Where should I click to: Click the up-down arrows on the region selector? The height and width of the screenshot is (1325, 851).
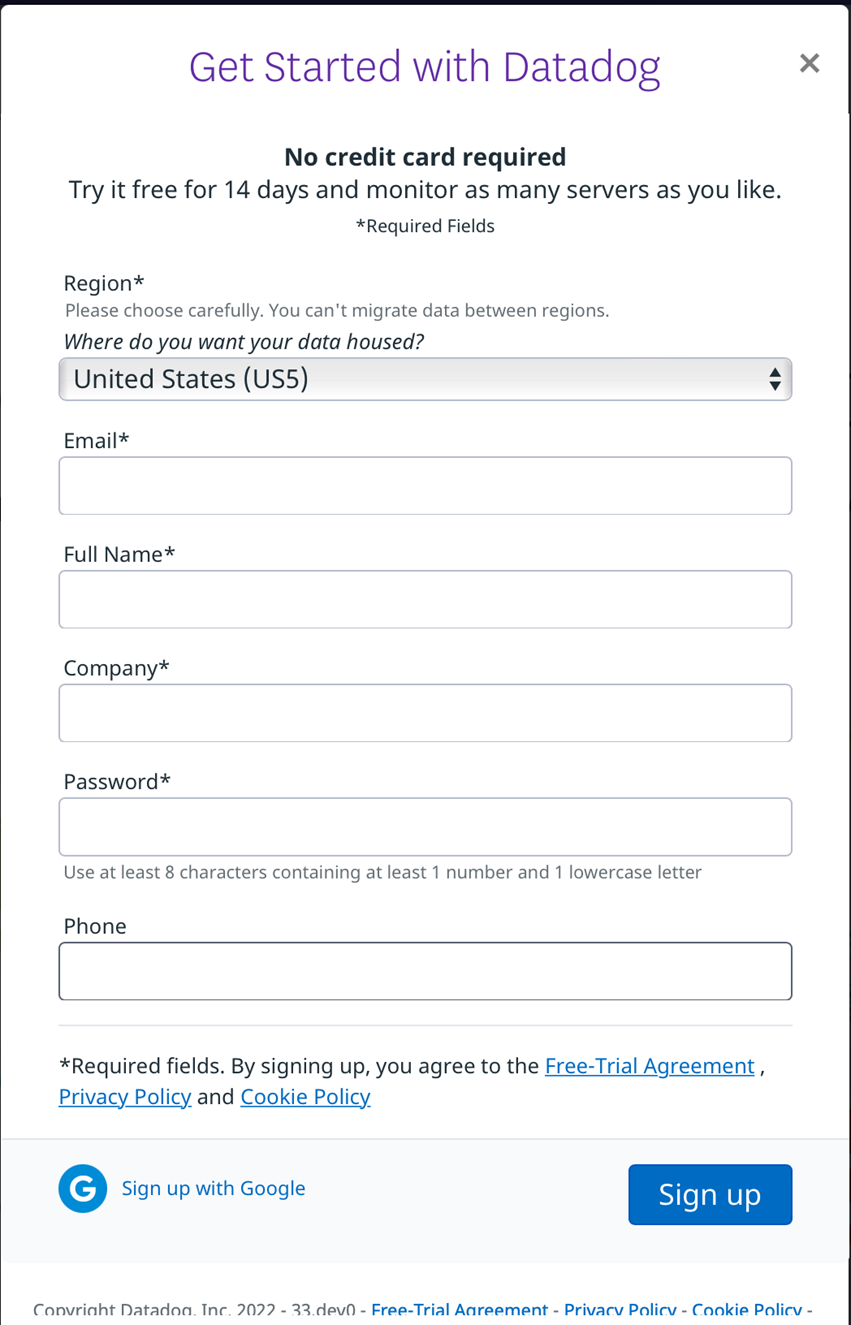775,379
